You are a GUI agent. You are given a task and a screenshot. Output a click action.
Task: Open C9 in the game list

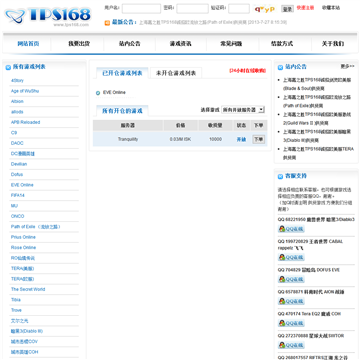coord(14,133)
